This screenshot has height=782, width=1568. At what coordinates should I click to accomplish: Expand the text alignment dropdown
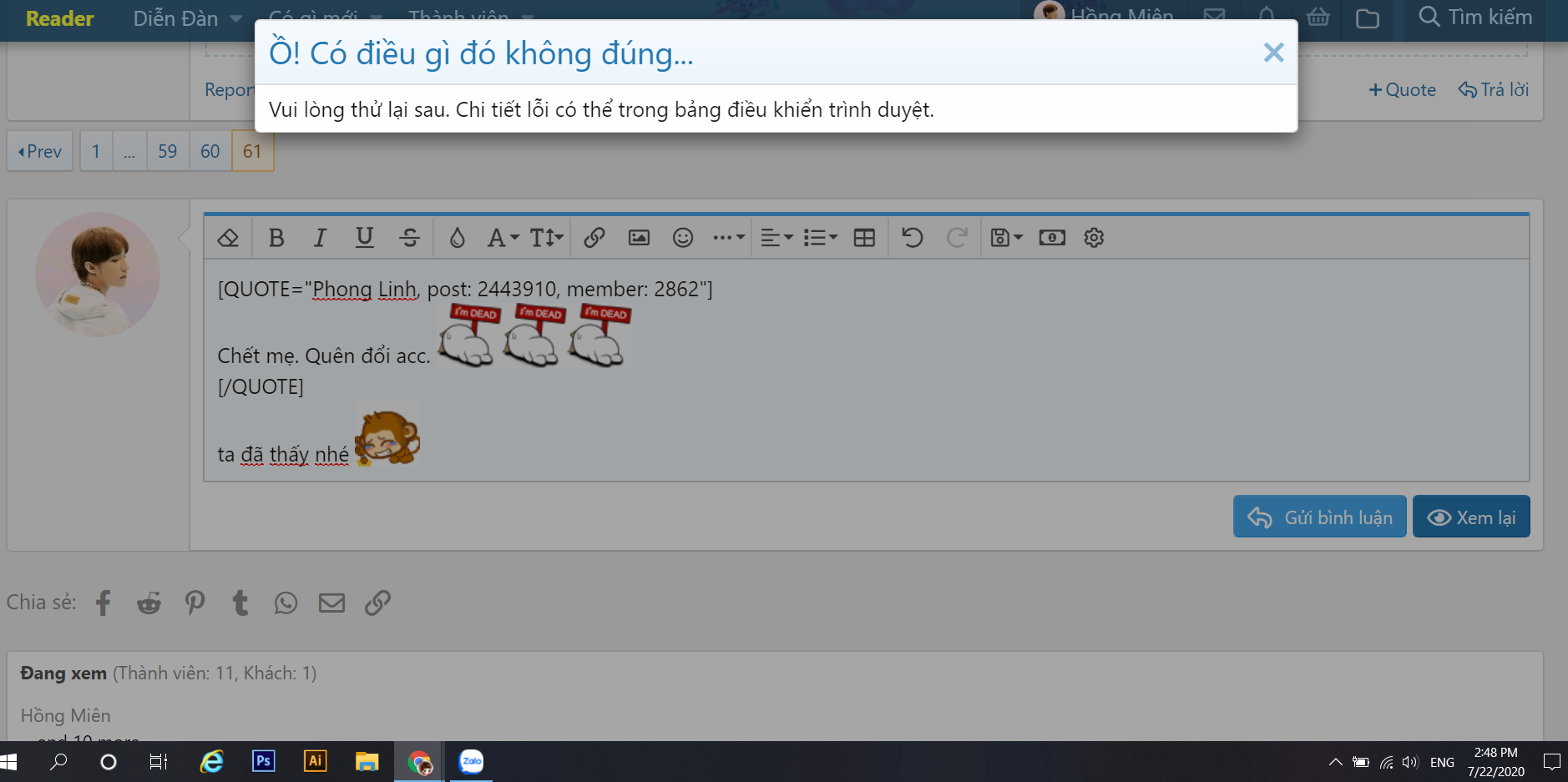pyautogui.click(x=776, y=239)
